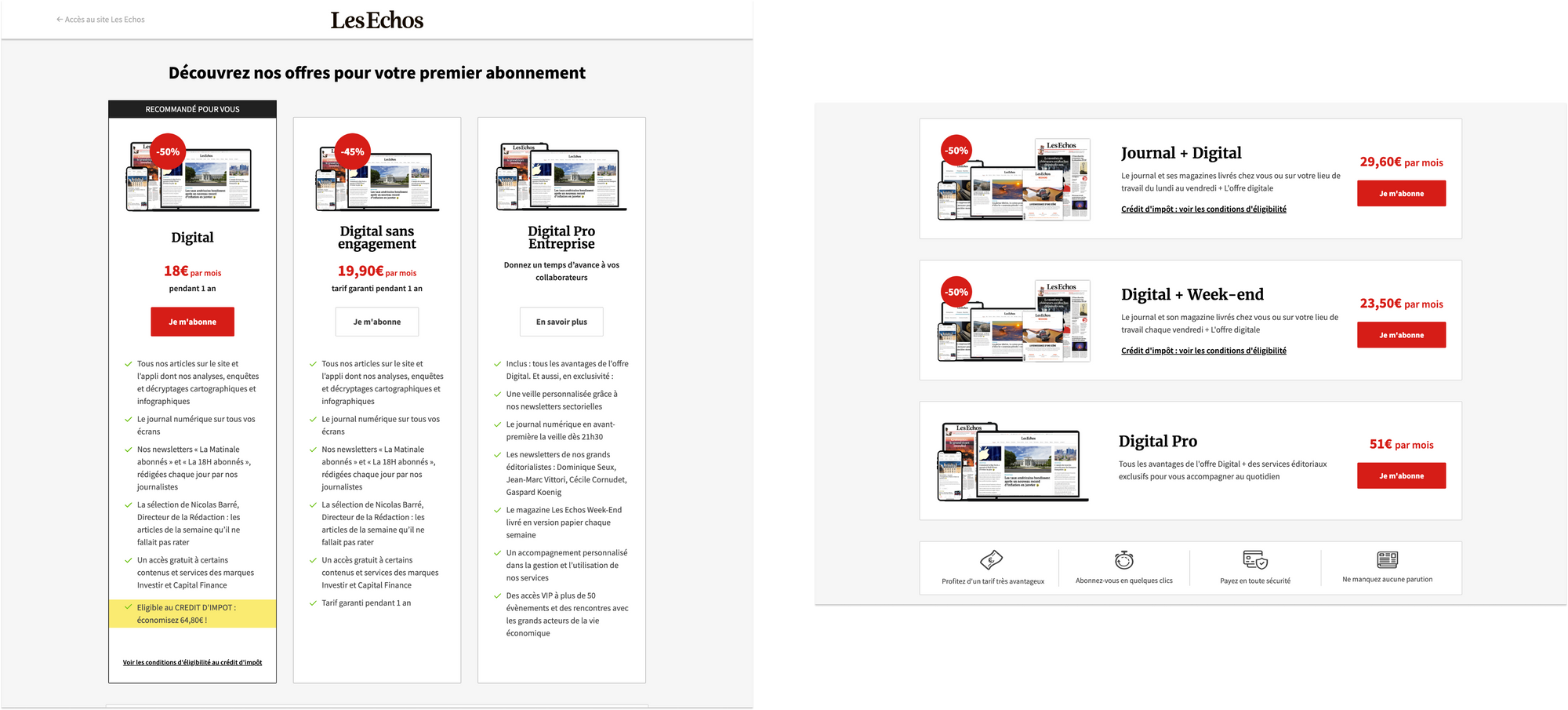Click "Je m'abonne" on Digital sans engagement
Image resolution: width=1568 pixels, height=710 pixels.
coord(377,321)
